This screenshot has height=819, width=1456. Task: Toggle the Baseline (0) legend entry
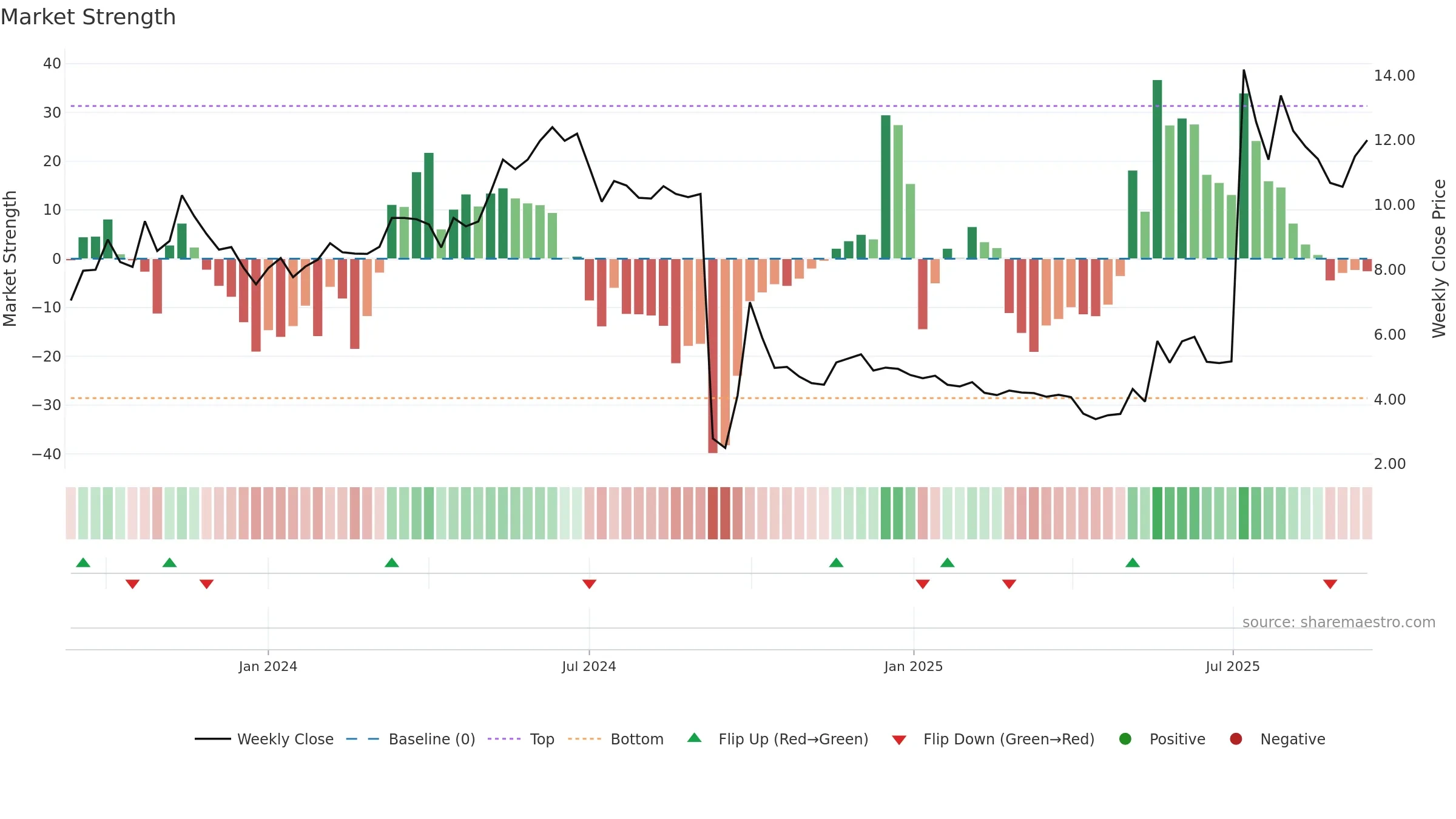pyautogui.click(x=411, y=739)
